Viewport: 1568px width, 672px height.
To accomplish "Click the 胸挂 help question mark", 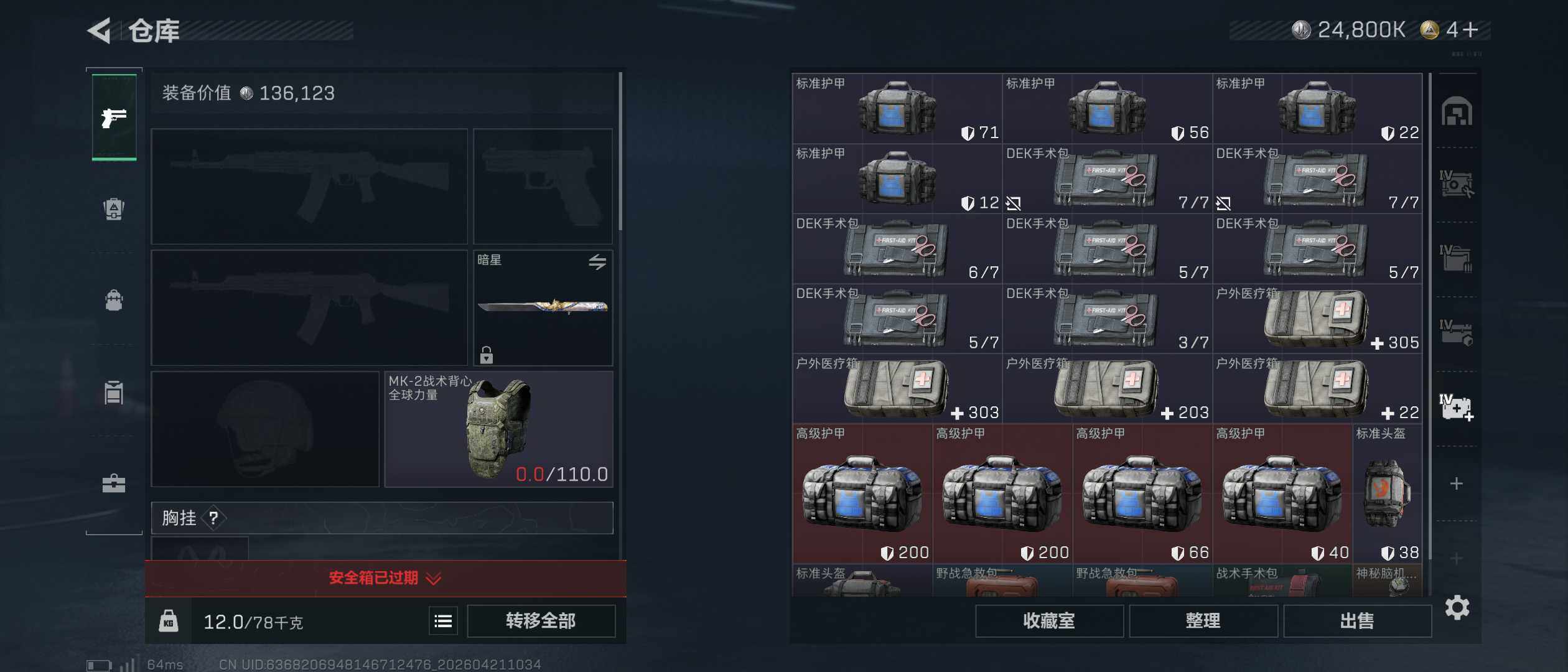I will 213,518.
